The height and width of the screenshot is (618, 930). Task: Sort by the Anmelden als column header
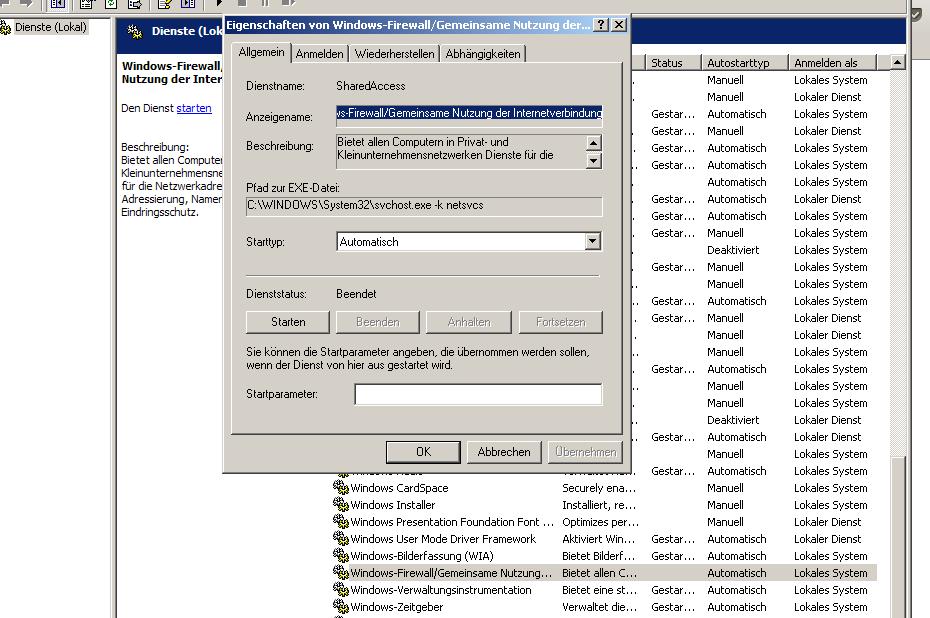click(832, 63)
